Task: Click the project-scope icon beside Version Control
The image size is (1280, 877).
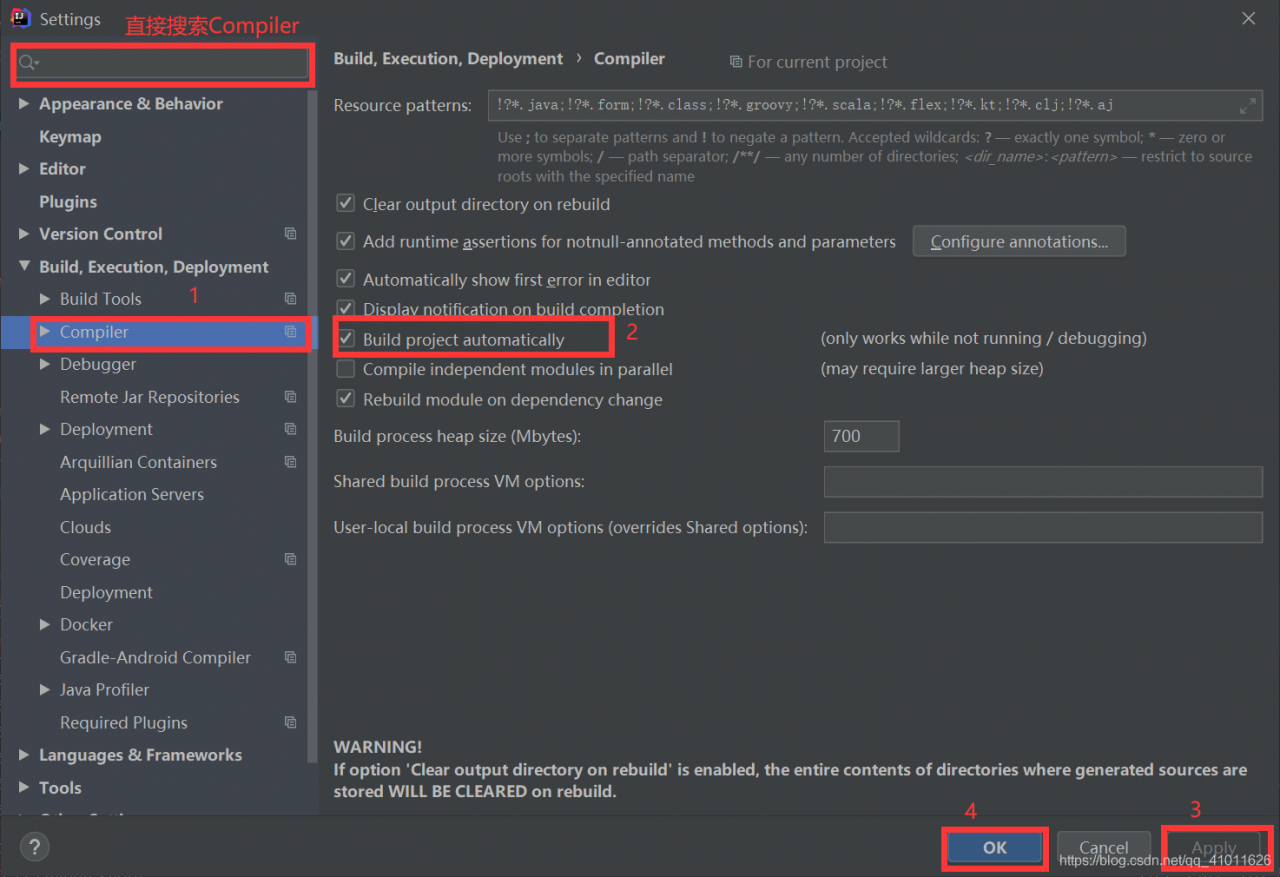Action: (x=290, y=234)
